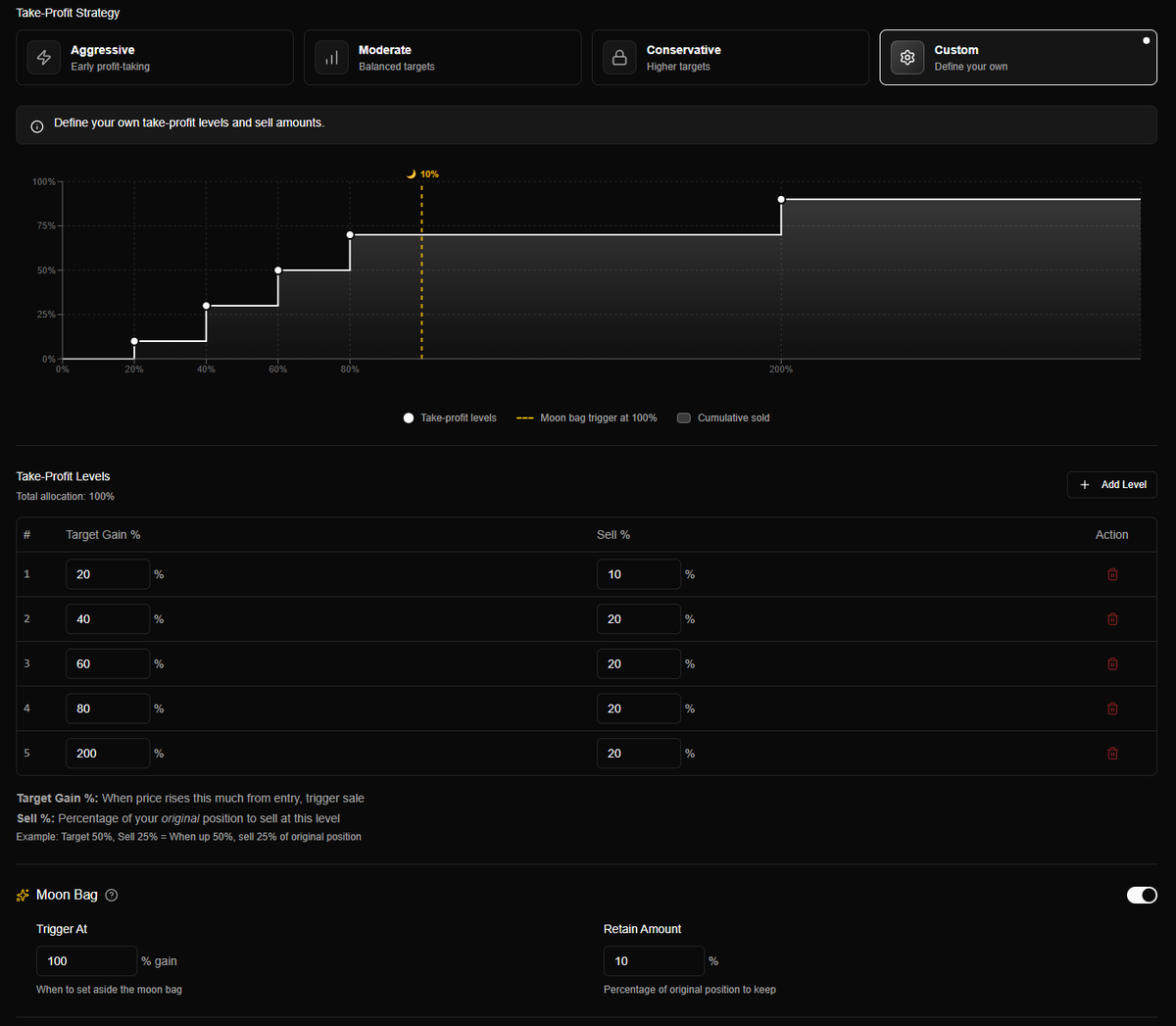Click the 'Take-profit levels' legend entry

point(450,417)
